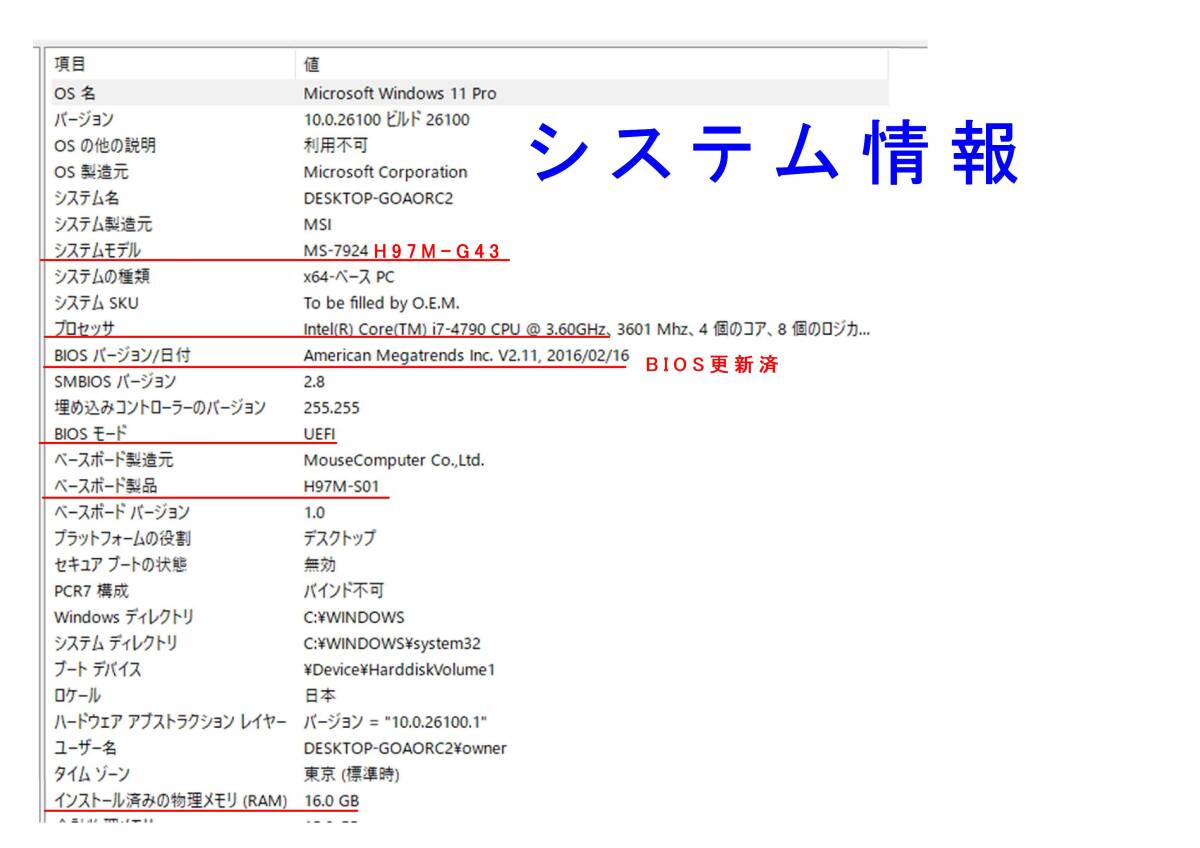Select the タイム ゾーン label
Screen dimensions: 1200x848
92,774
